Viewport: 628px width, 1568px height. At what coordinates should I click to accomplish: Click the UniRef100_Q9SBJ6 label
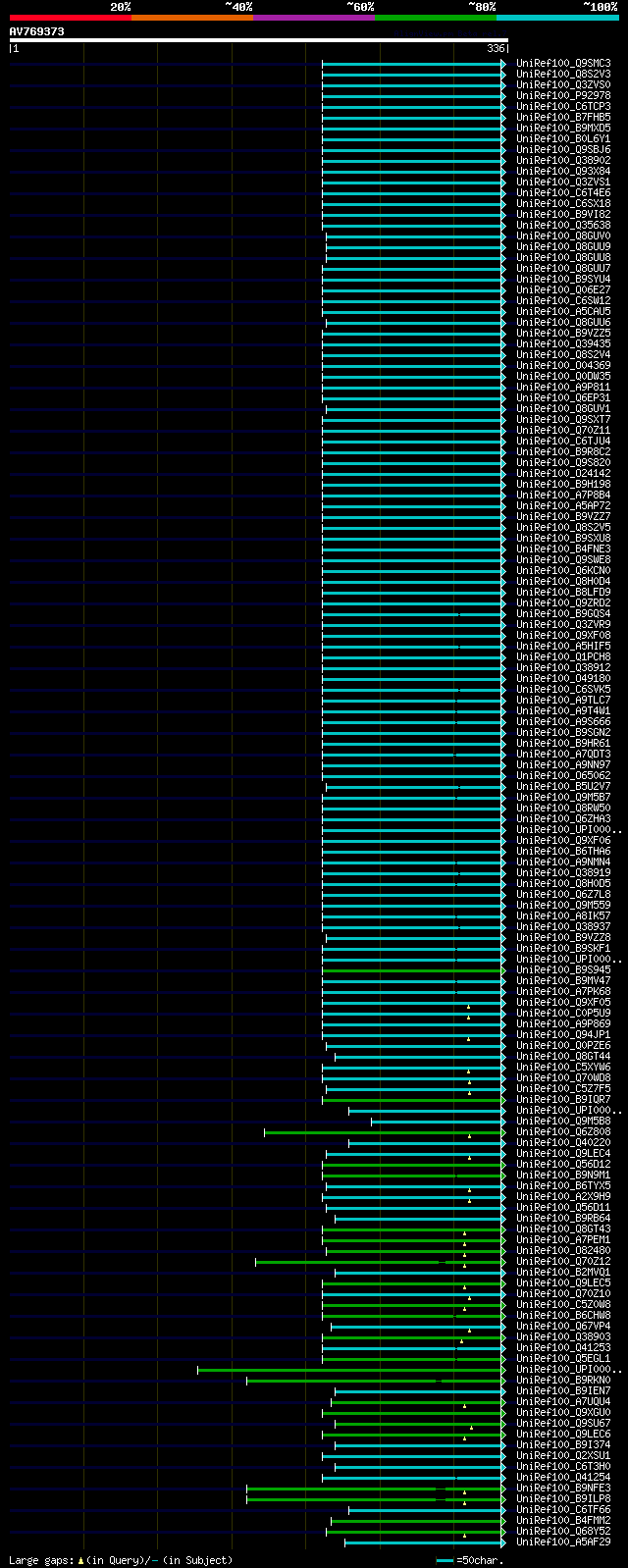(563, 150)
